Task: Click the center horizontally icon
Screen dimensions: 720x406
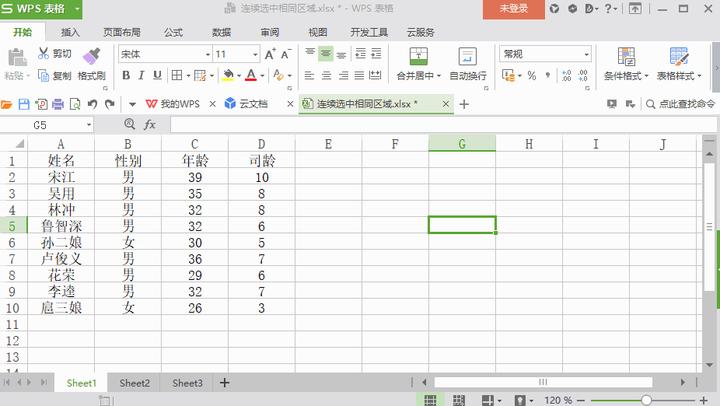Action: [326, 75]
